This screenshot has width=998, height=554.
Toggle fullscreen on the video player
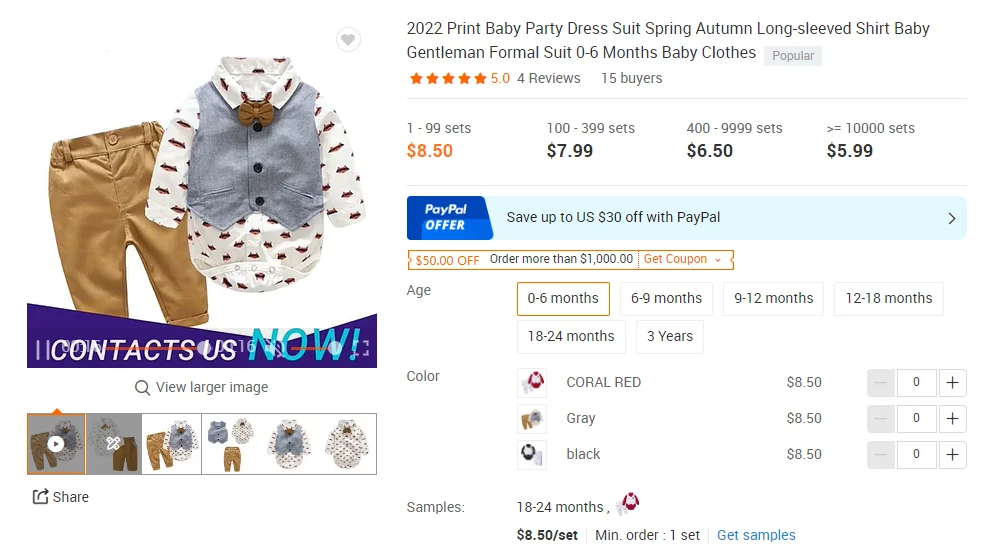(x=361, y=348)
